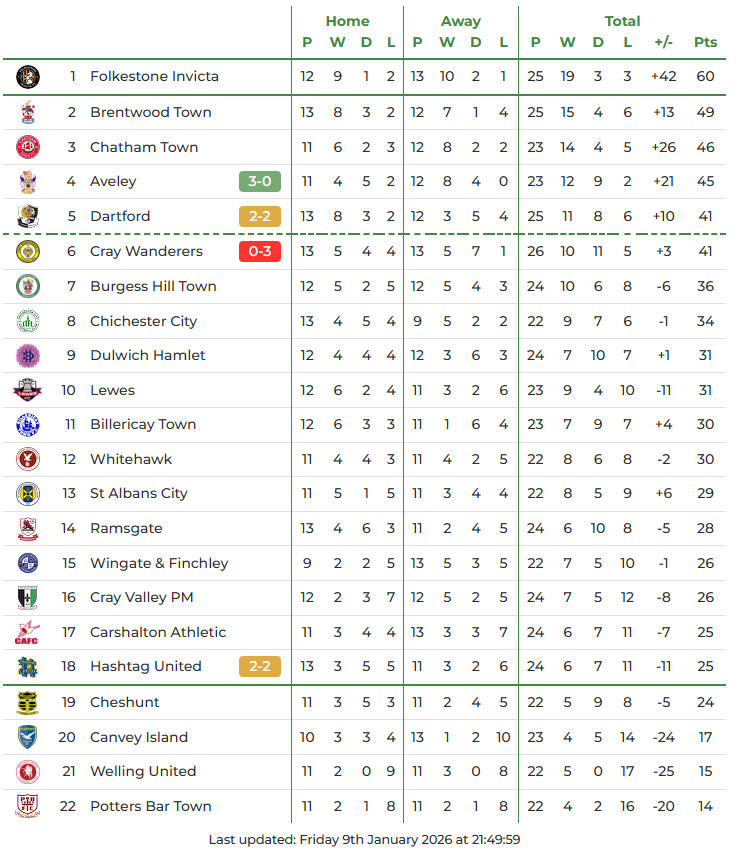This screenshot has height=859, width=739.
Task: Sort table by the Pts column header
Action: coord(706,42)
